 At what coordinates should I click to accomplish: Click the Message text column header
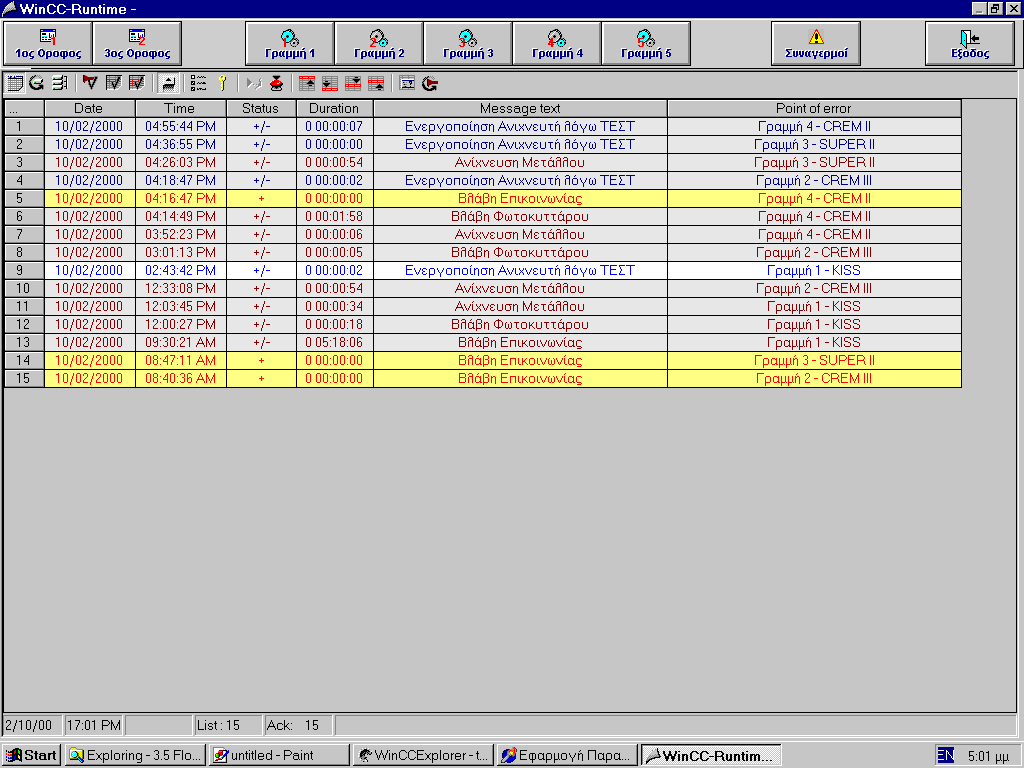pyautogui.click(x=520, y=108)
